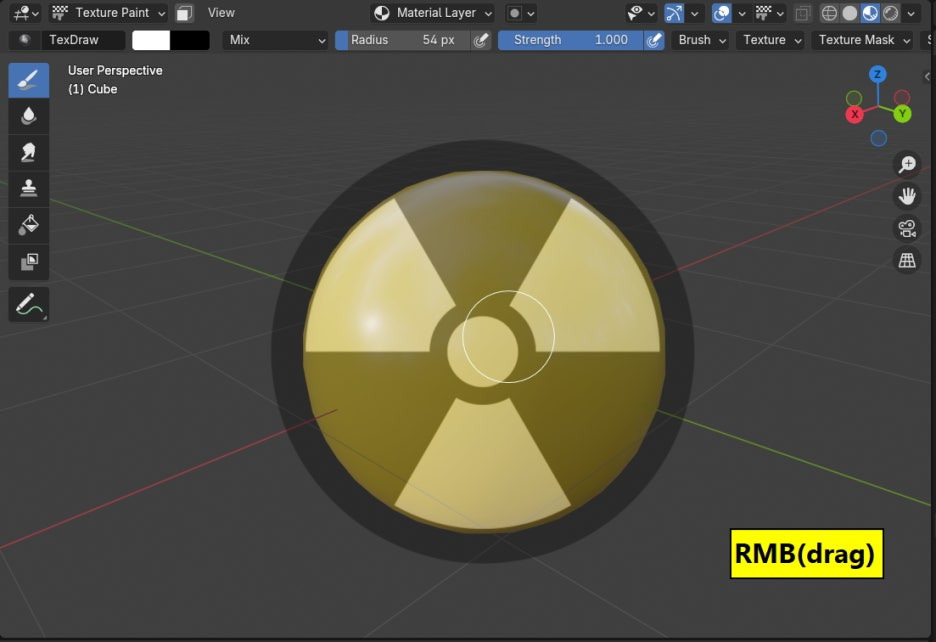The height and width of the screenshot is (642, 936).
Task: Toggle viewport gizmos visibility
Action: tap(674, 13)
